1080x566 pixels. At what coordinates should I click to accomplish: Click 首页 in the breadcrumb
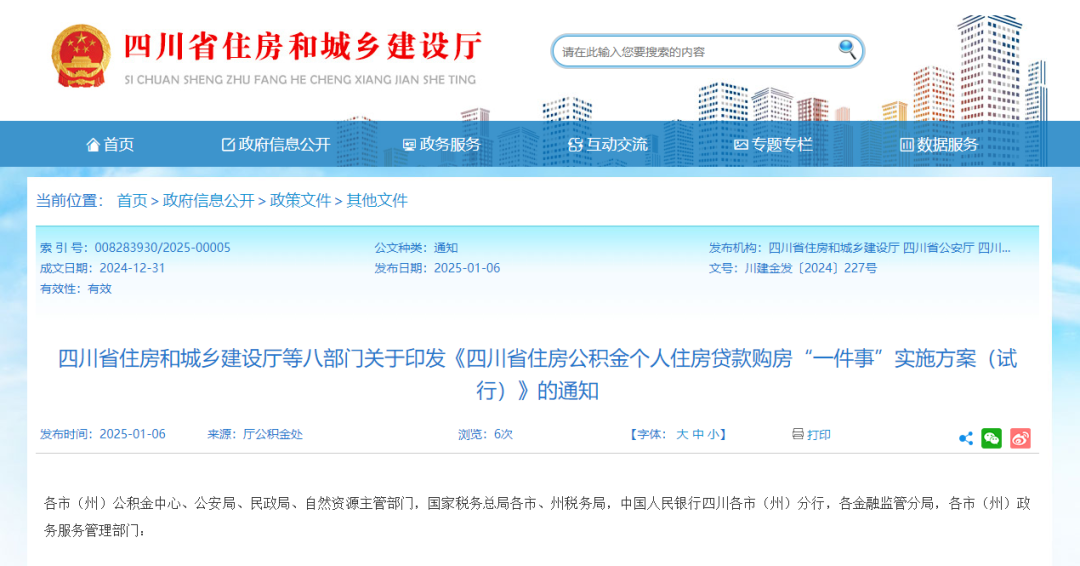click(132, 201)
